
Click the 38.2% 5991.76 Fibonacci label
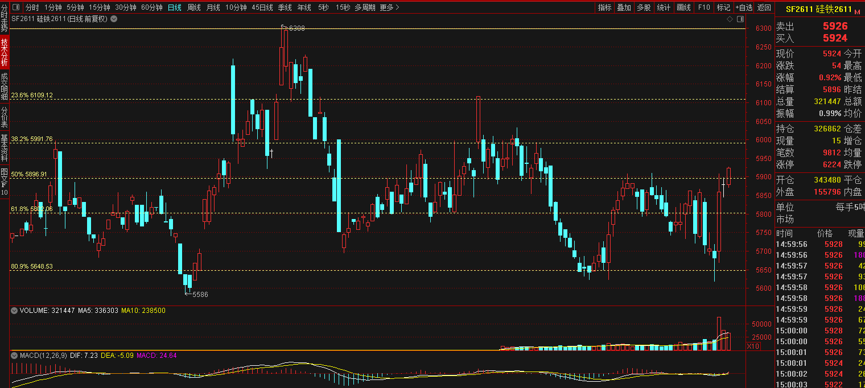pyautogui.click(x=32, y=139)
